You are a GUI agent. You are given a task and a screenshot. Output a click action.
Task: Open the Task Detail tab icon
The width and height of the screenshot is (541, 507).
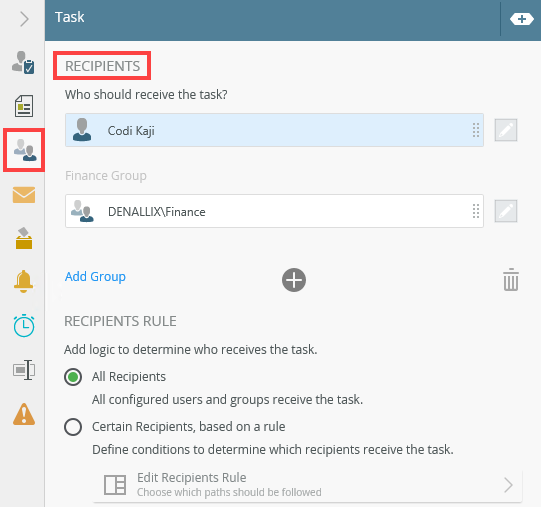(x=23, y=62)
